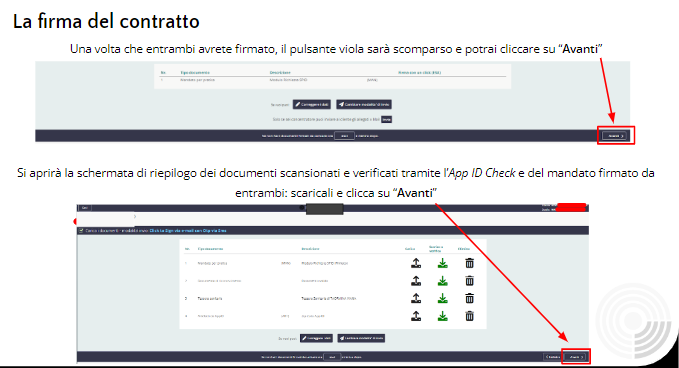Viewport: 679px width, 368px height.
Task: Delete the document in row 2
Action: (x=469, y=281)
